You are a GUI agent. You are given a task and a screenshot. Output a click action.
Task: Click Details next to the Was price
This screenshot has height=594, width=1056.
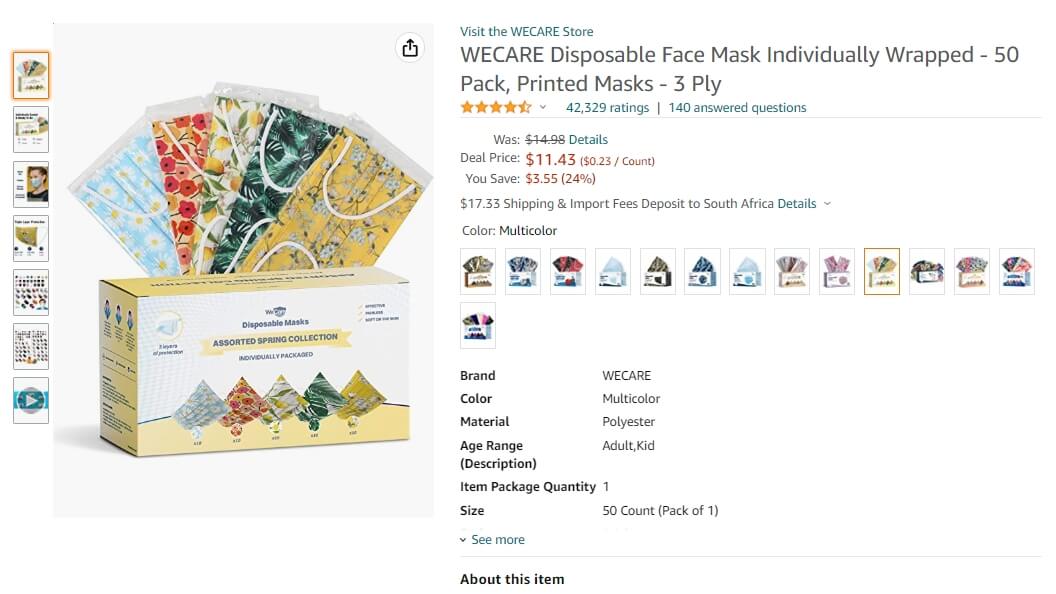tap(588, 139)
